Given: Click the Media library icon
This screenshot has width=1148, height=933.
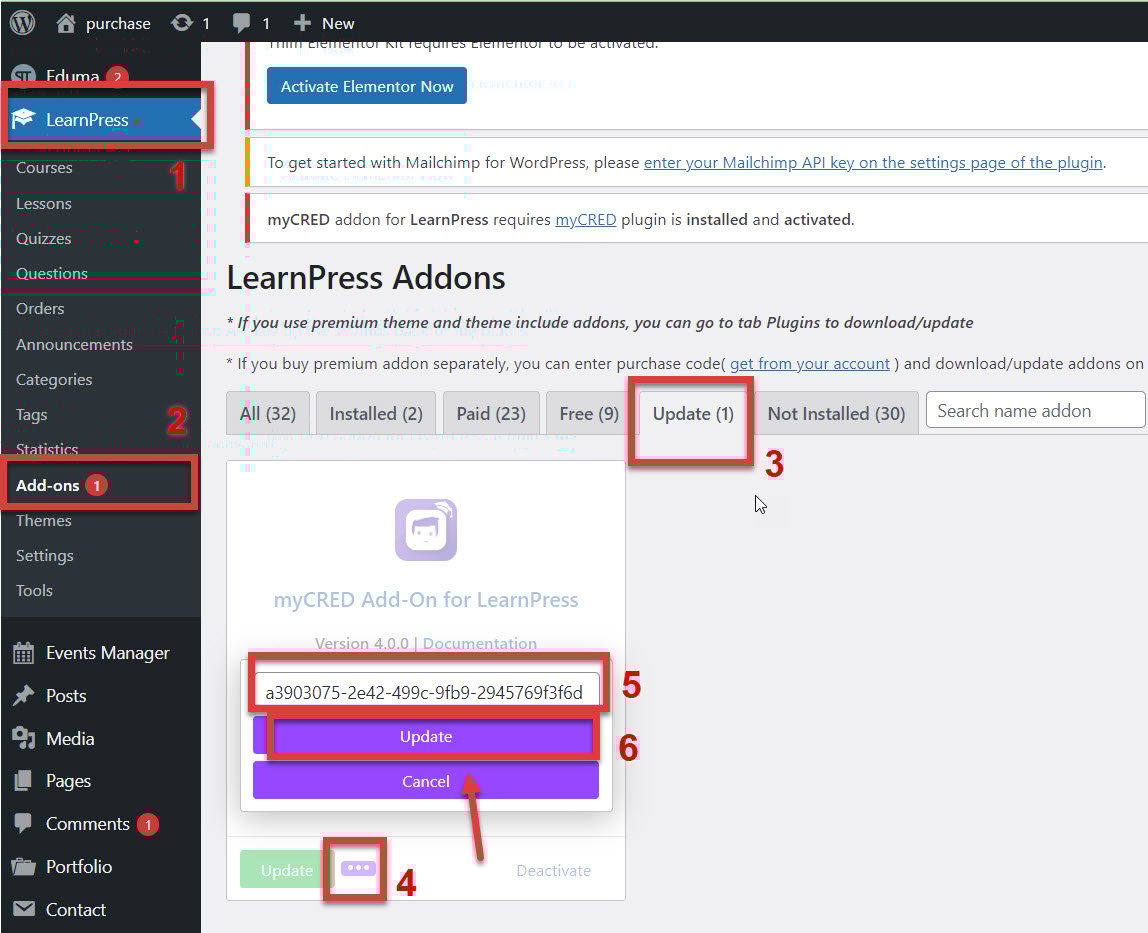Looking at the screenshot, I should tap(23, 738).
